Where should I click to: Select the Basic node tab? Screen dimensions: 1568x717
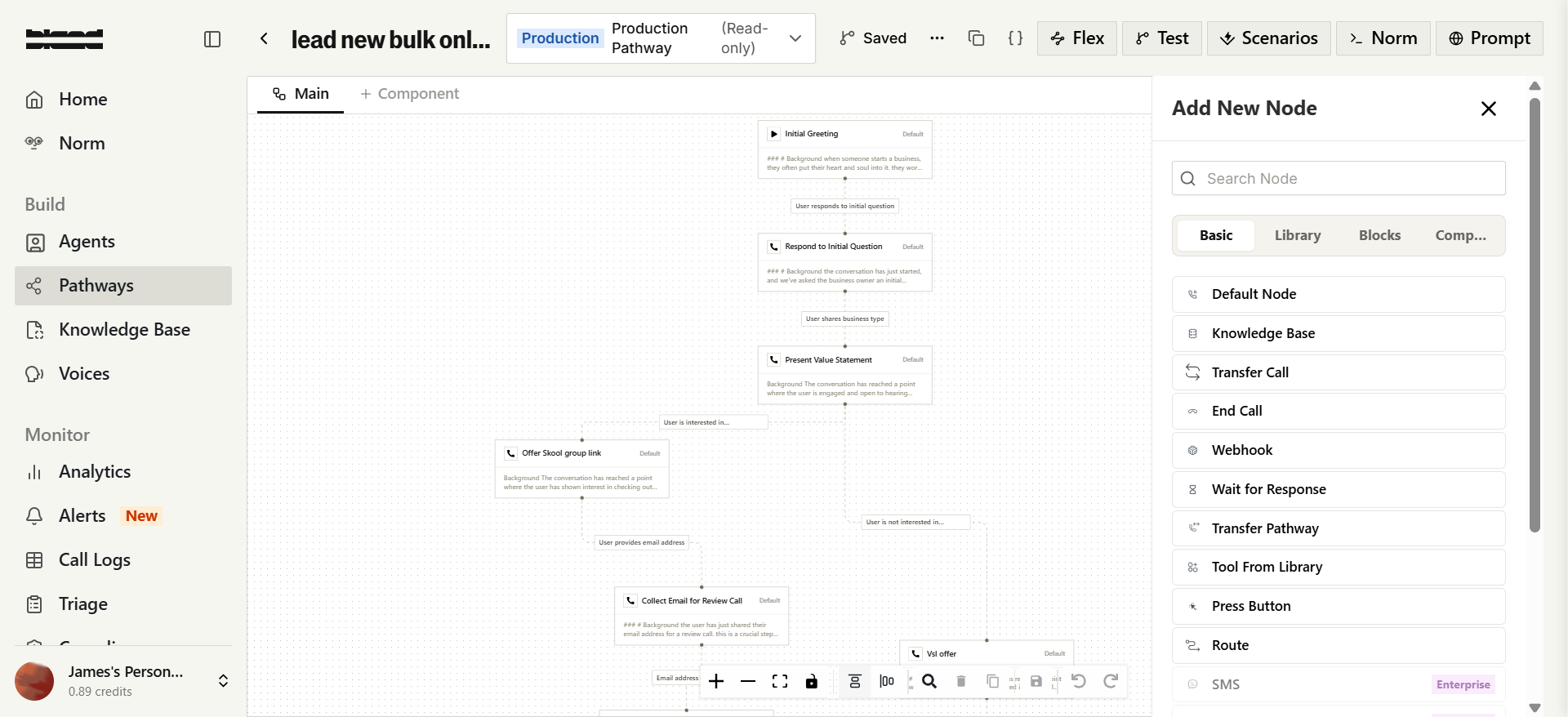pyautogui.click(x=1216, y=235)
